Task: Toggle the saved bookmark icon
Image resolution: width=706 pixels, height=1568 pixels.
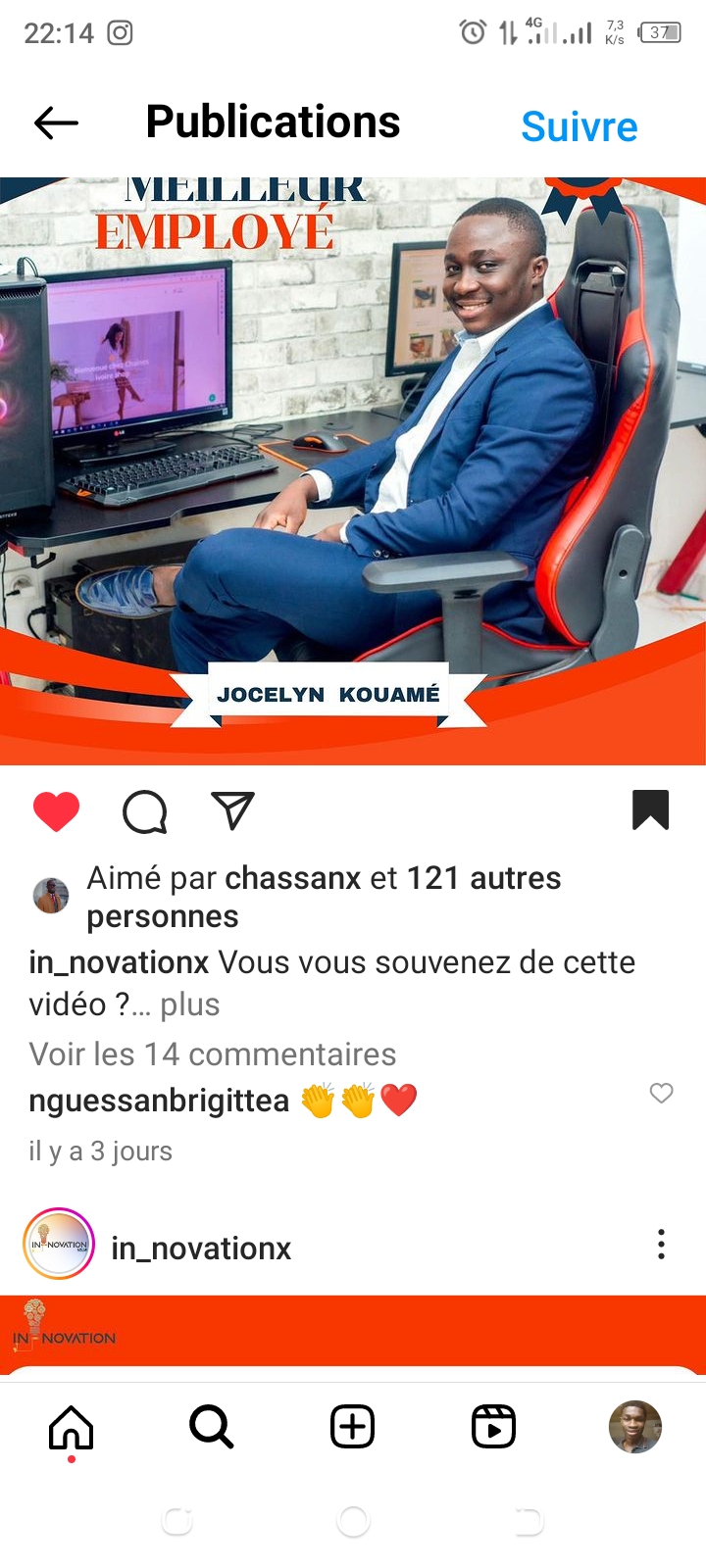Action: coord(650,810)
